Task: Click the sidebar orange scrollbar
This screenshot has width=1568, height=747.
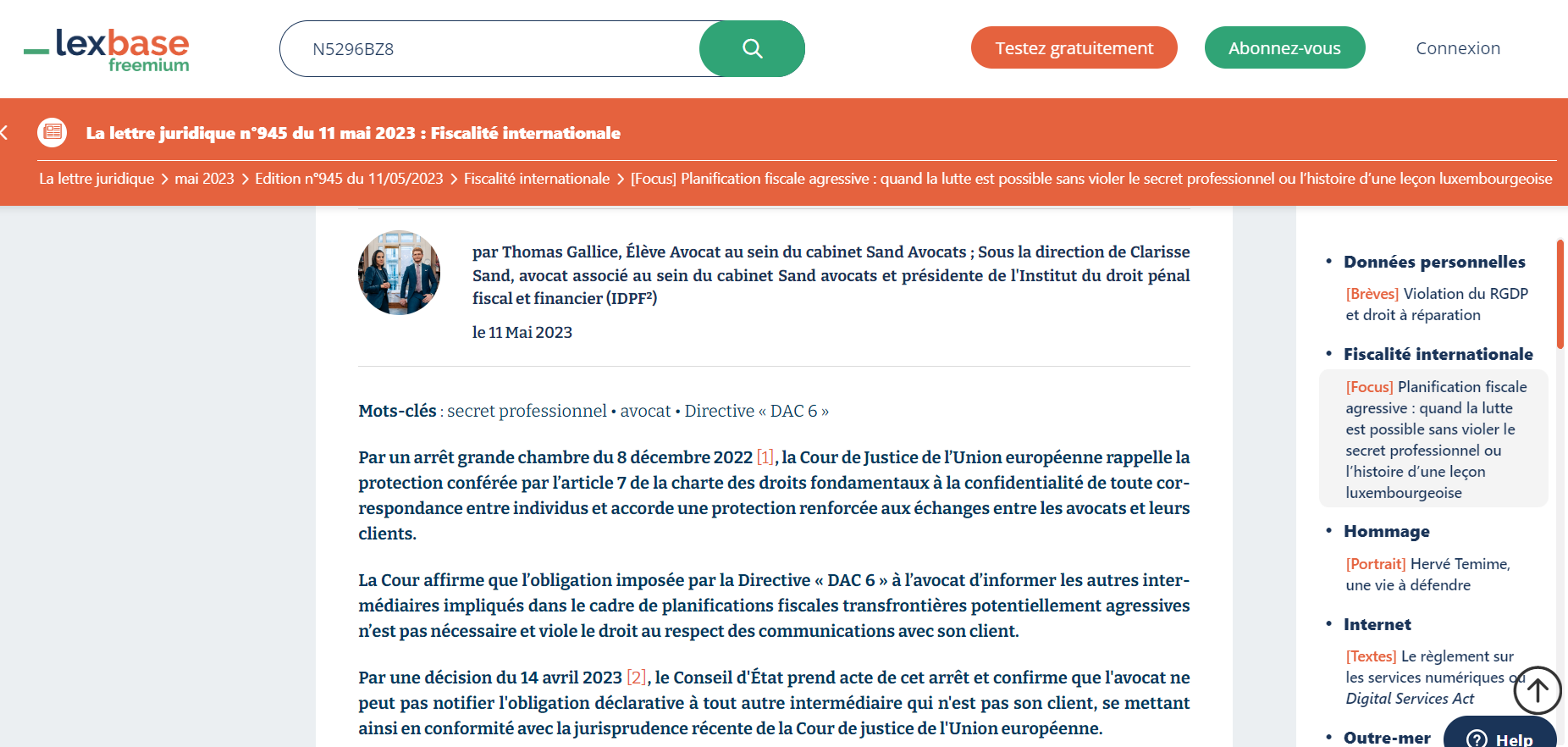Action: click(x=1560, y=295)
